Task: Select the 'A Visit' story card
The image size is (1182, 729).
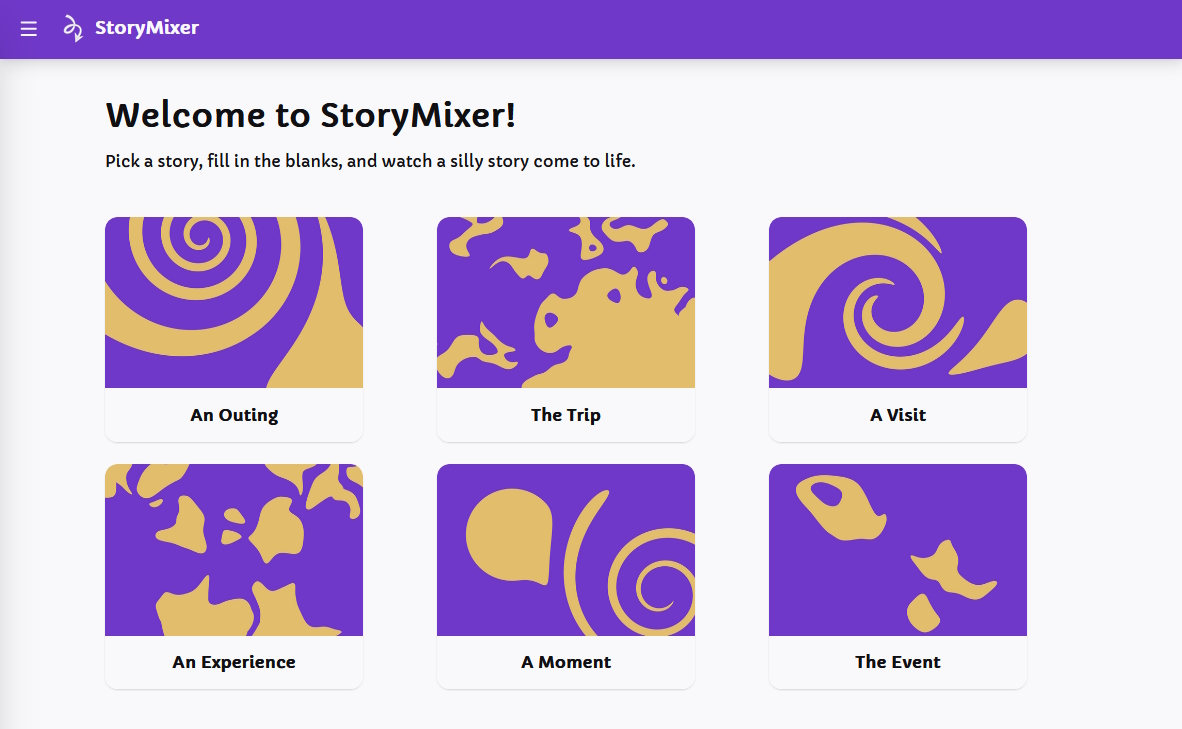Action: 897,328
